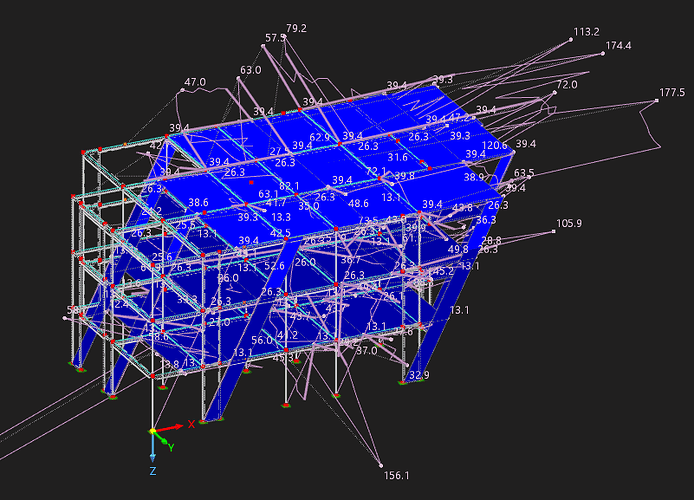Select the yellow origin point of axis triad

click(152, 431)
